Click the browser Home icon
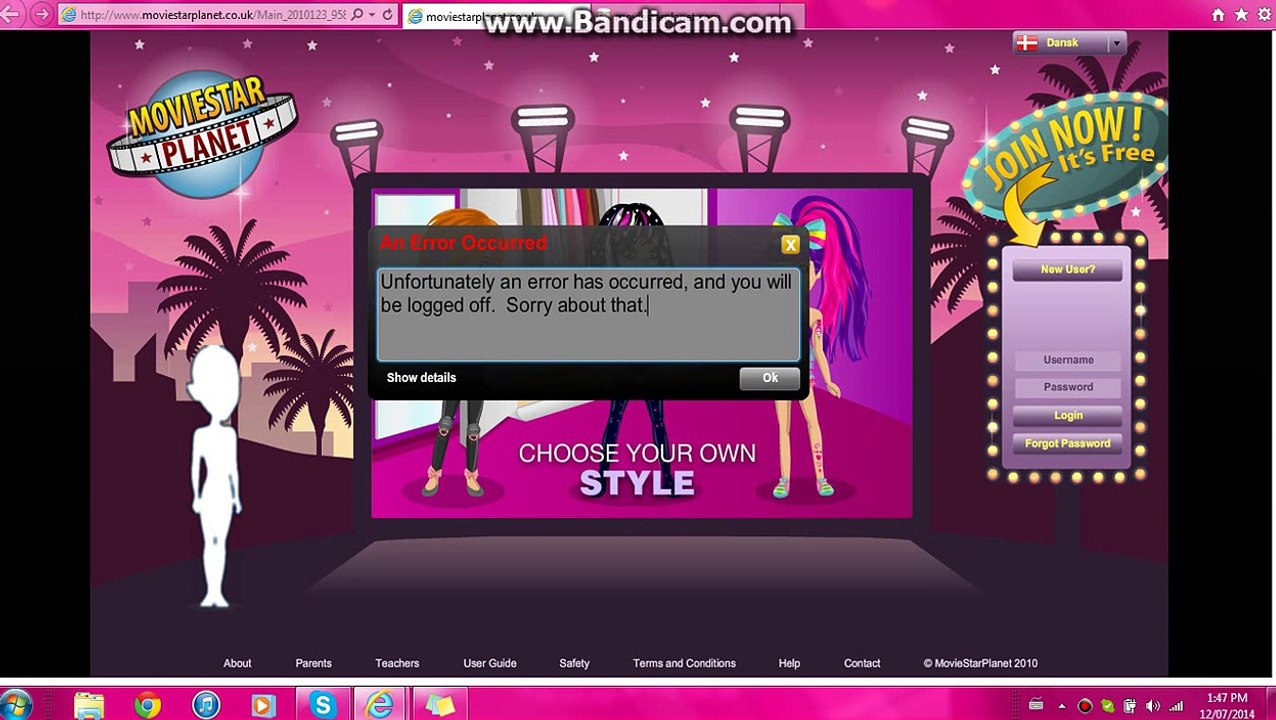The width and height of the screenshot is (1276, 720). [1218, 15]
